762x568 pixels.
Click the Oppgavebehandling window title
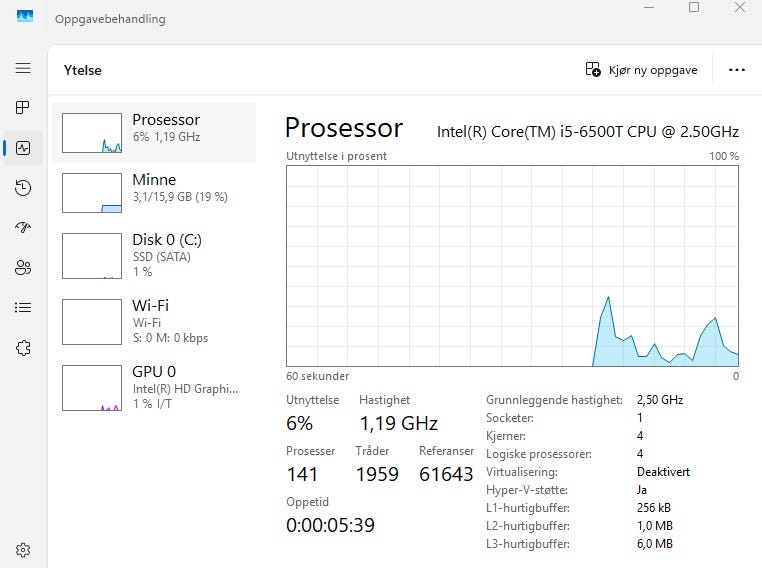110,19
